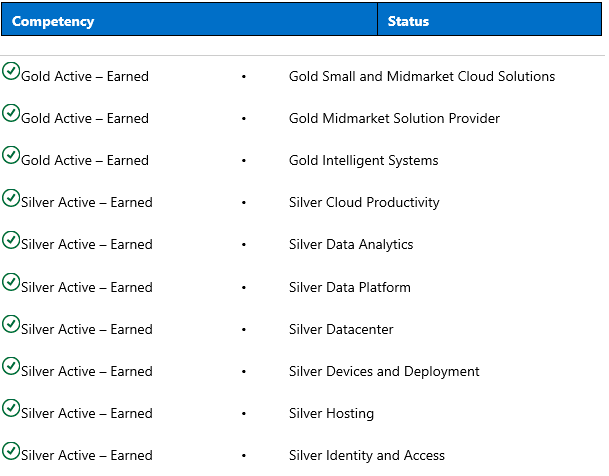Click checkmark icon in Silver Hosting row
This screenshot has width=609, height=476.
pyautogui.click(x=11, y=408)
